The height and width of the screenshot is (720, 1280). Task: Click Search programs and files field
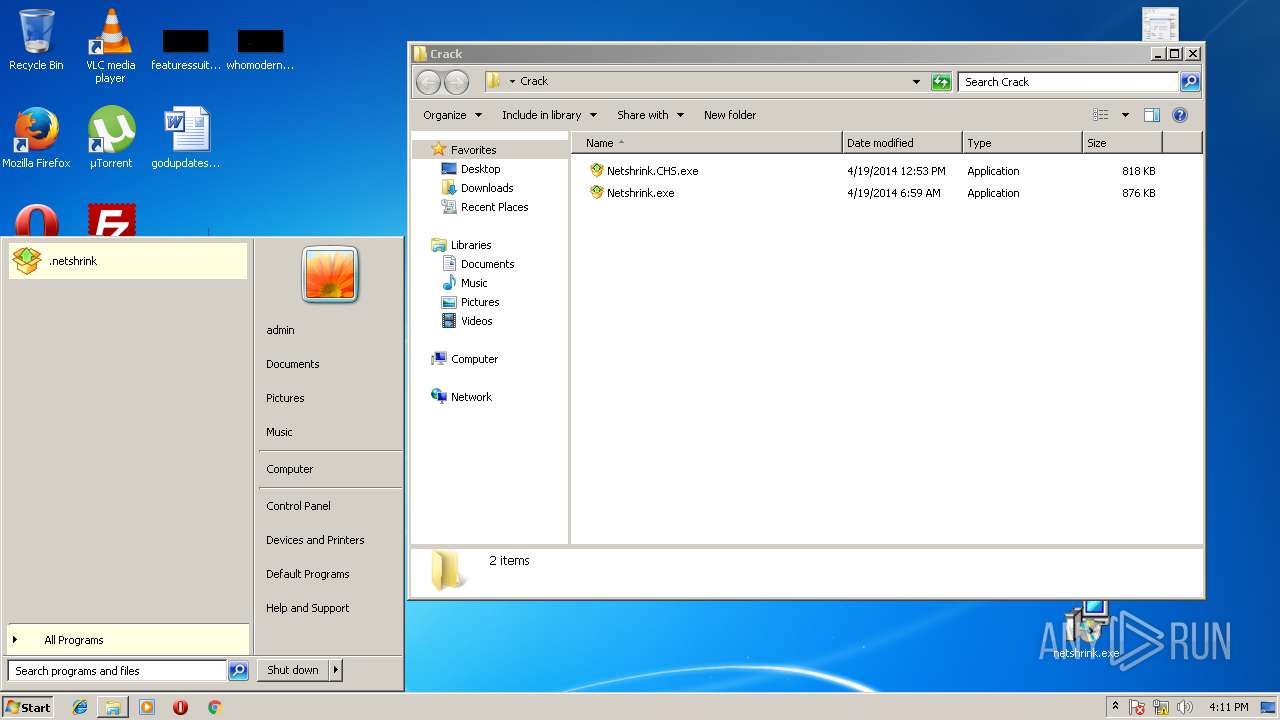coord(118,671)
